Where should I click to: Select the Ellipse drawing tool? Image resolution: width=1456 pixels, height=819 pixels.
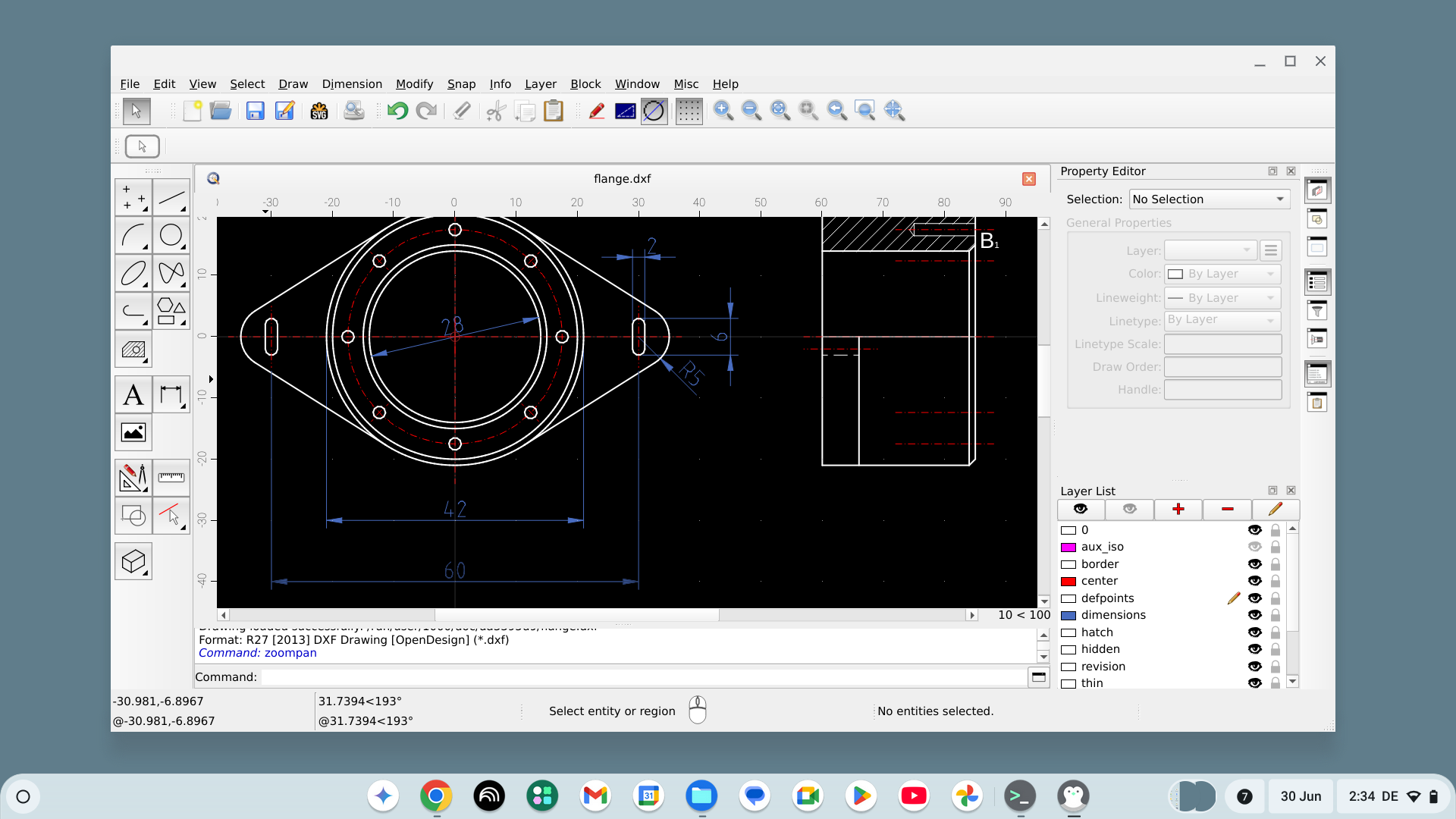tap(133, 273)
